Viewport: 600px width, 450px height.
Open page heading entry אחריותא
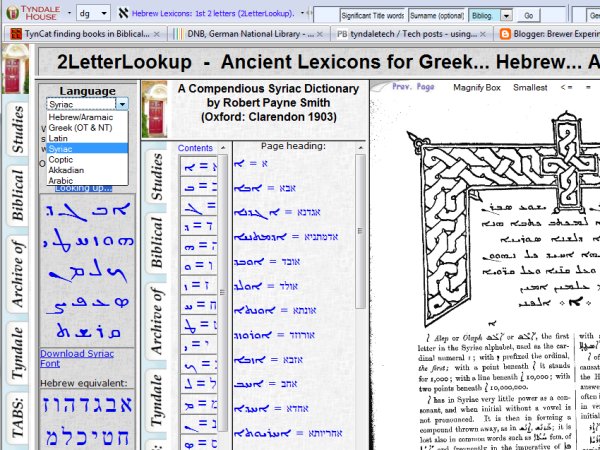click(x=288, y=433)
